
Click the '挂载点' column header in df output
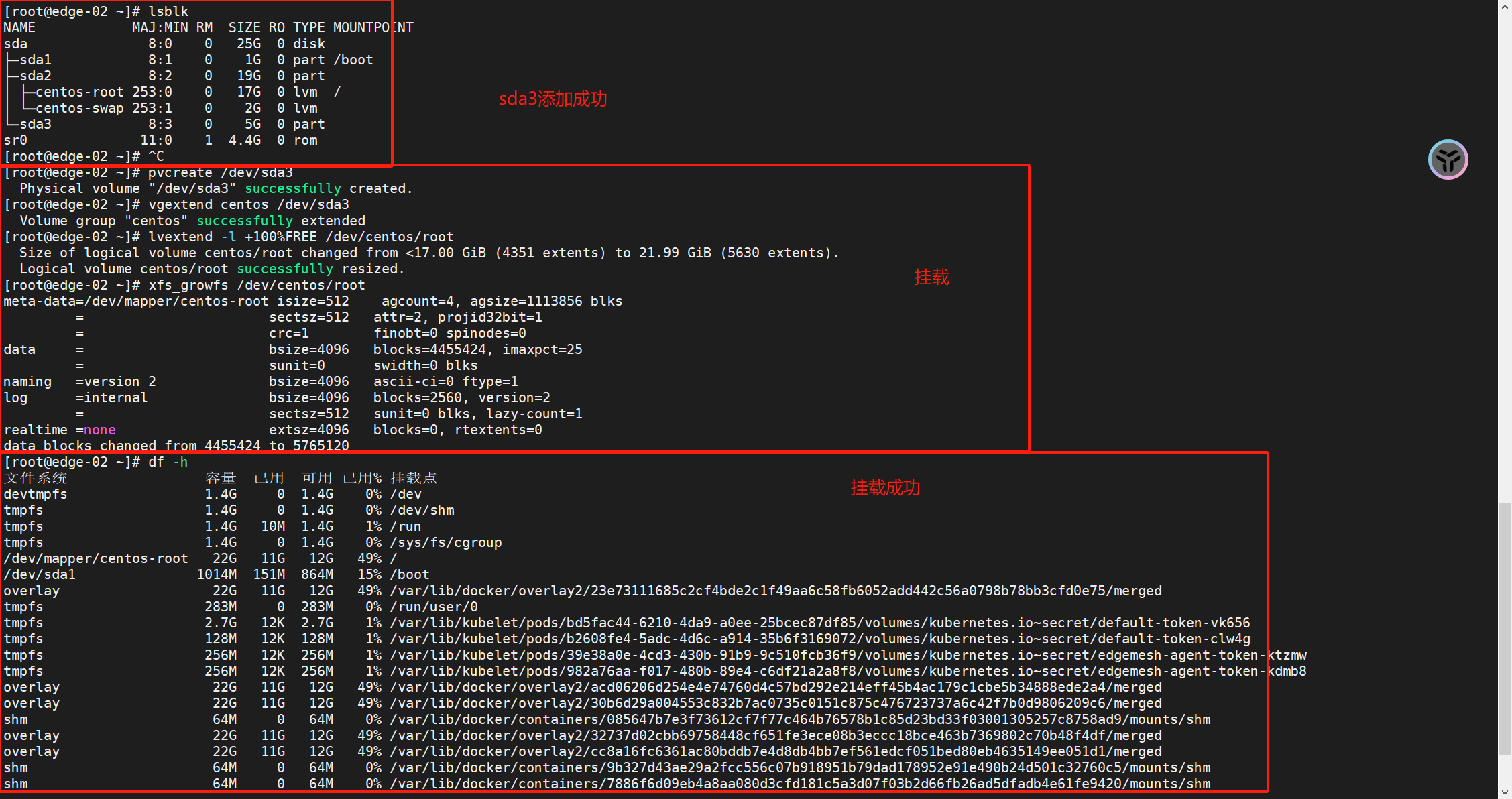click(413, 478)
